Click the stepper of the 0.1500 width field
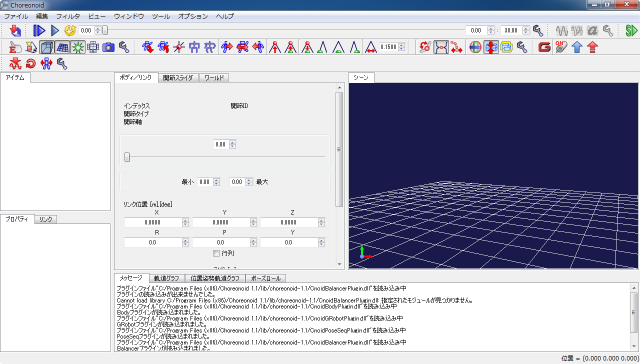The image size is (640, 364). [x=402, y=47]
